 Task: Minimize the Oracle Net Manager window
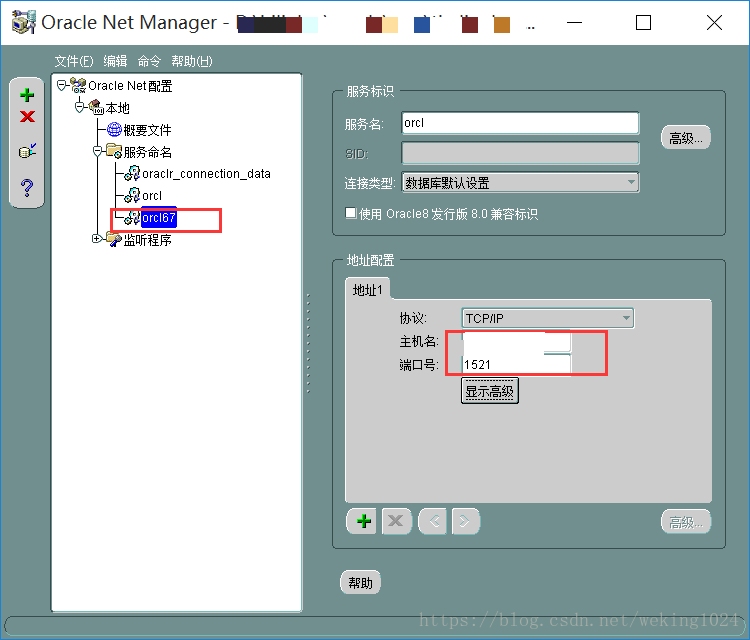[x=574, y=22]
